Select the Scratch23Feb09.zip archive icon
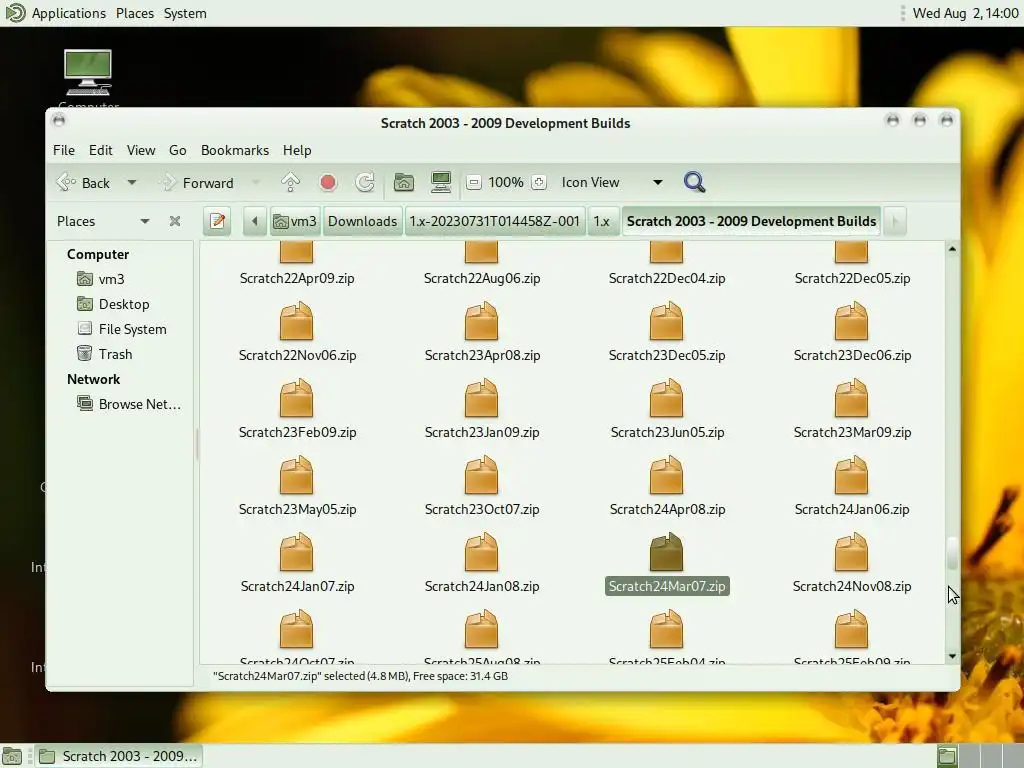This screenshot has height=768, width=1024. 296,398
